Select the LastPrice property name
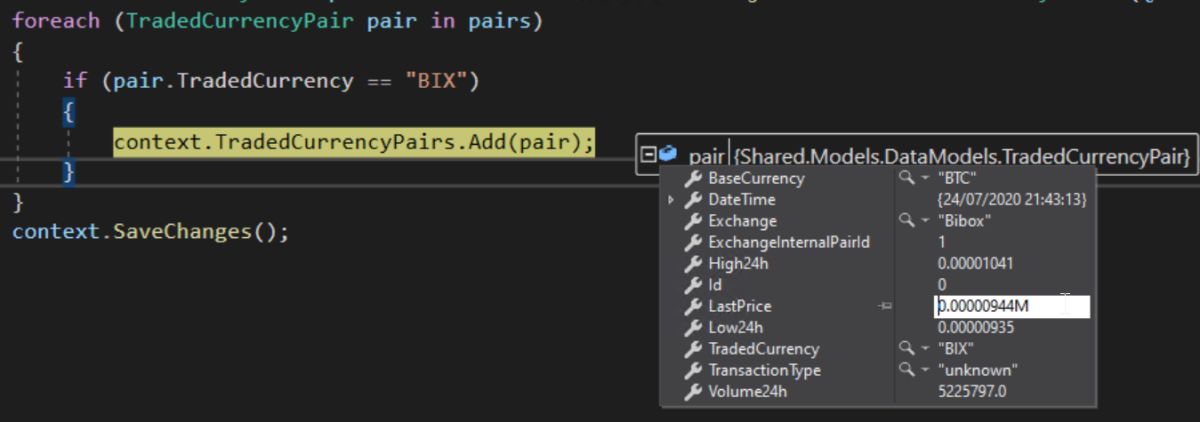This screenshot has height=422, width=1200. pos(740,306)
